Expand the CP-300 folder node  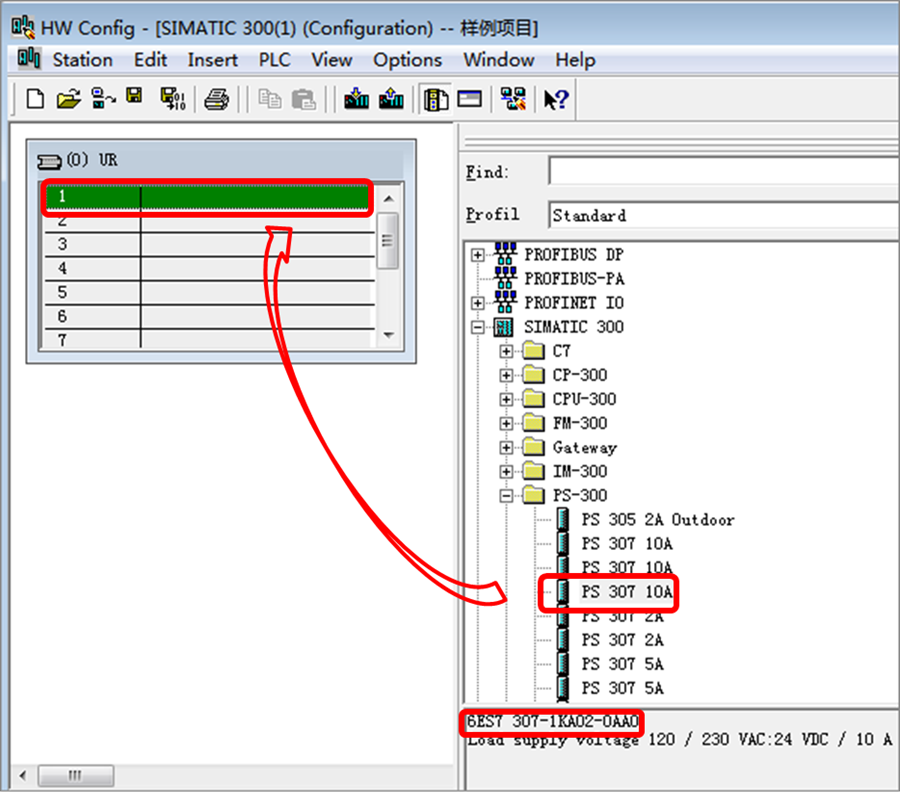click(506, 375)
